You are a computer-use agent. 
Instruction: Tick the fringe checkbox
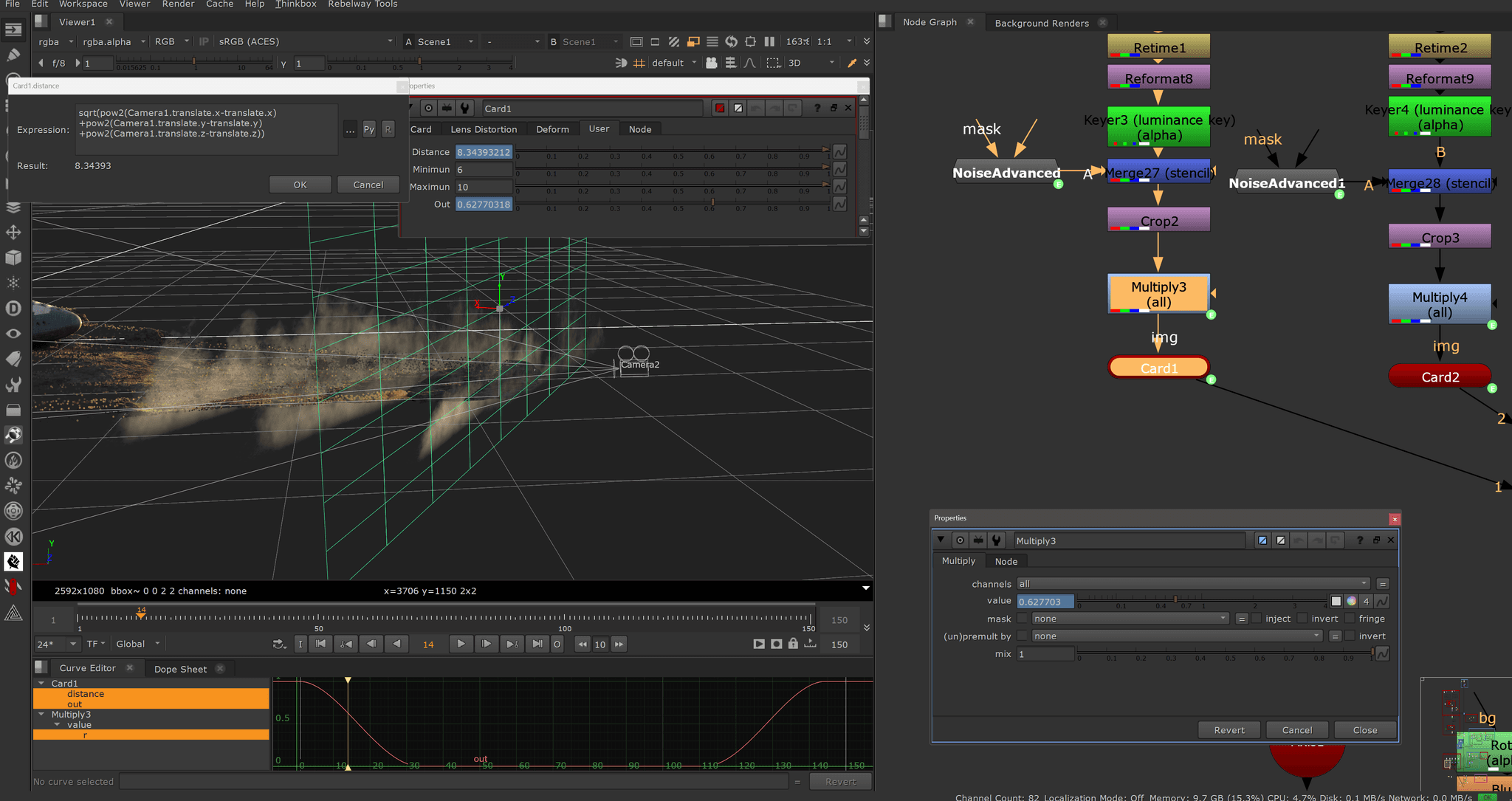pyautogui.click(x=1350, y=619)
